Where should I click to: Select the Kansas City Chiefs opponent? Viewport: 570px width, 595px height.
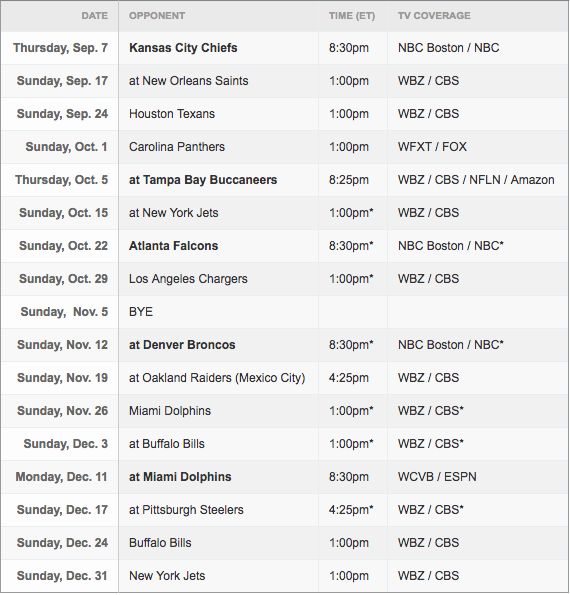(x=183, y=48)
